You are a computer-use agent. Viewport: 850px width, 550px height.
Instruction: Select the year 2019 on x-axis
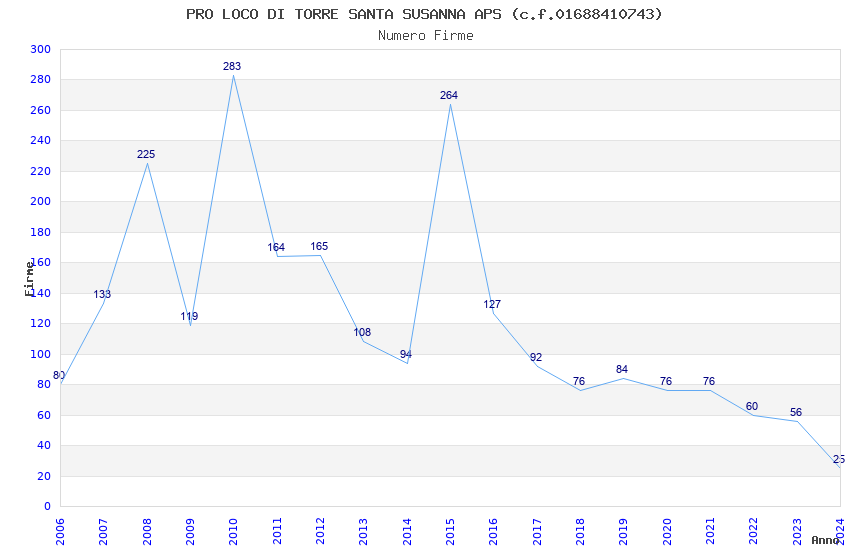(623, 532)
